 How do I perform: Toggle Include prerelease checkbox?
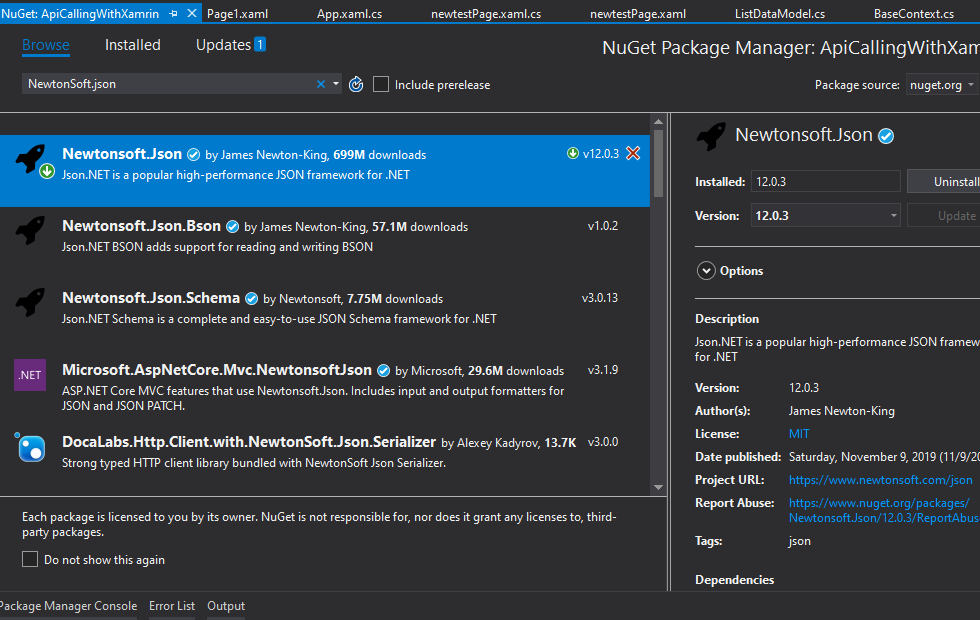click(381, 84)
